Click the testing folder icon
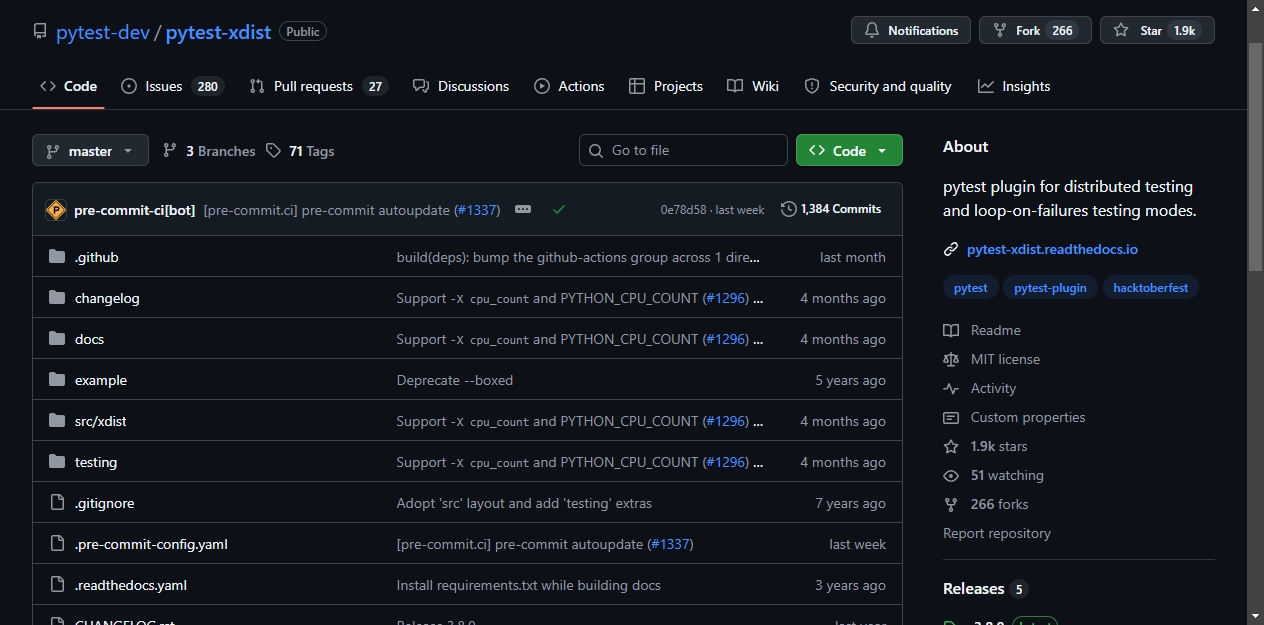This screenshot has height=625, width=1264. [x=56, y=462]
